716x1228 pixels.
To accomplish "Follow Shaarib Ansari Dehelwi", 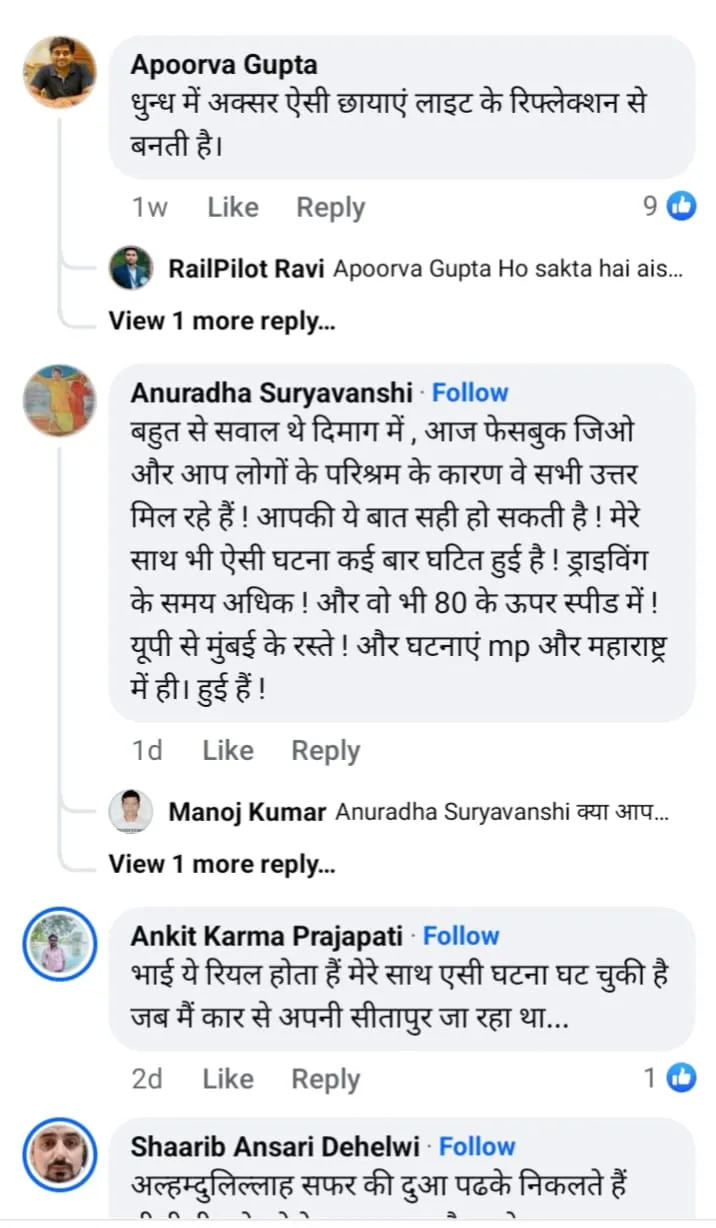I will click(x=477, y=1146).
